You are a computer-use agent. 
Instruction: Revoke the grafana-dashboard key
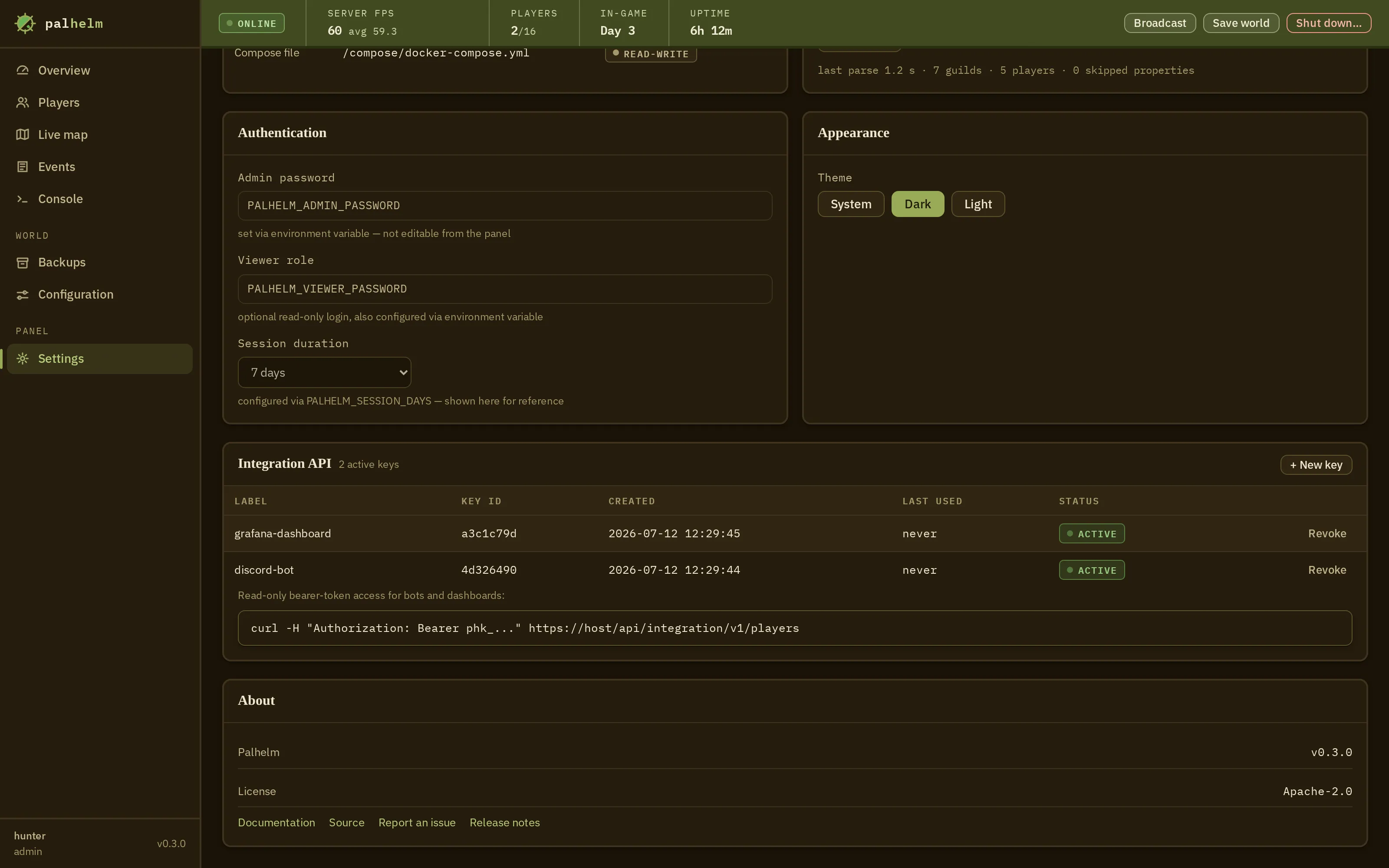(x=1326, y=533)
